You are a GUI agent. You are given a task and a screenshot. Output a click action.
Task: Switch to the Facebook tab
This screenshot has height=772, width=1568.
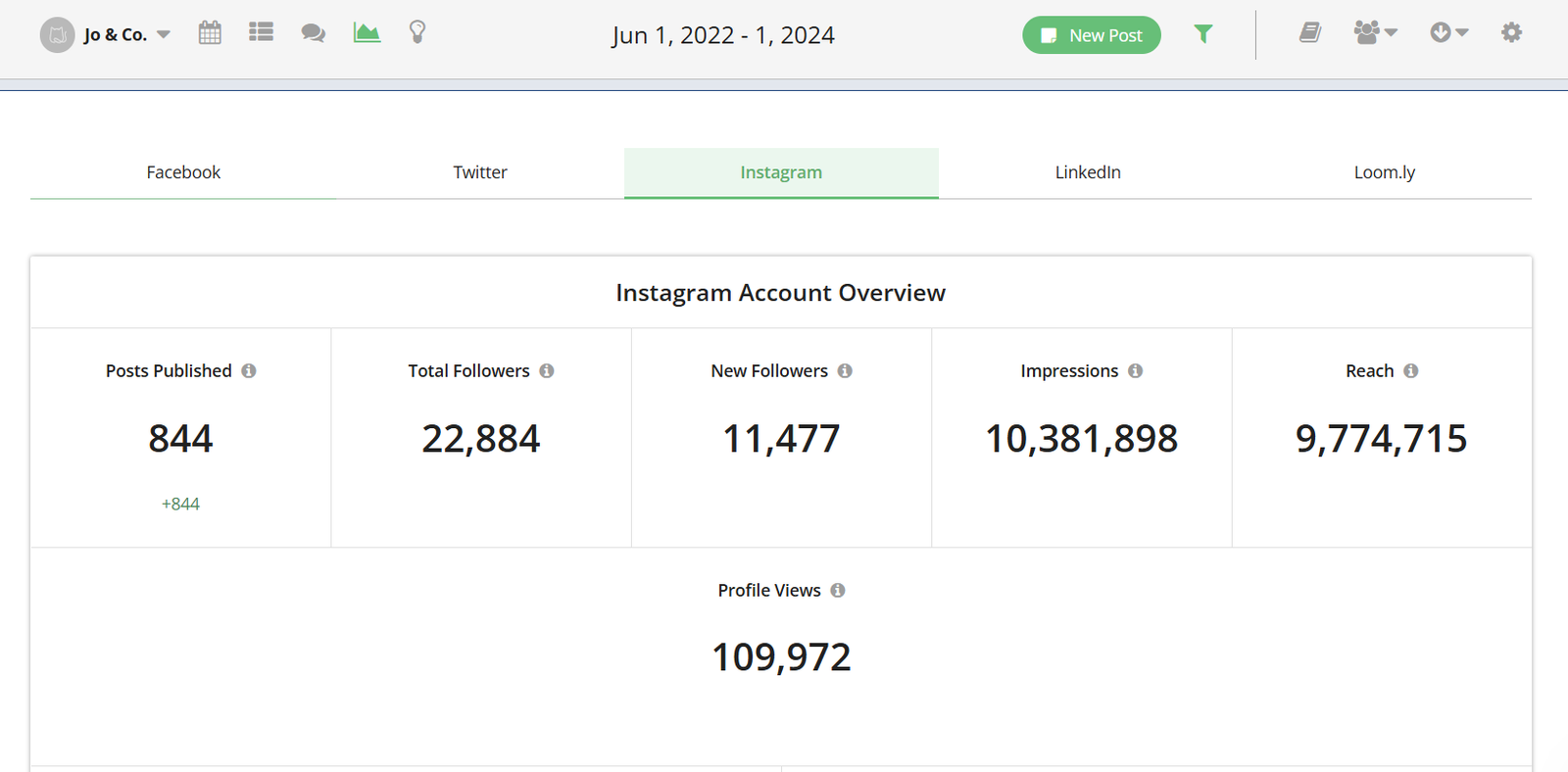point(183,172)
